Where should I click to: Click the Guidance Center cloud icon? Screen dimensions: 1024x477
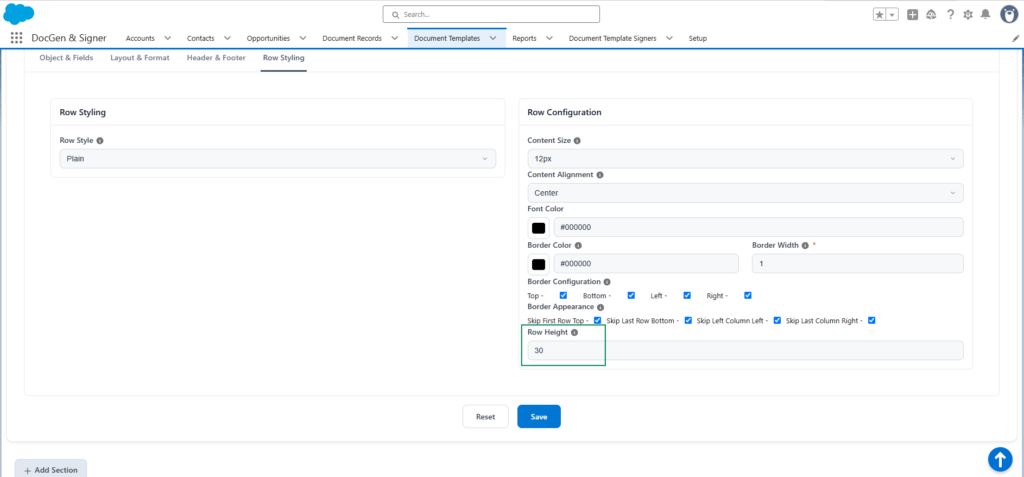coord(932,14)
